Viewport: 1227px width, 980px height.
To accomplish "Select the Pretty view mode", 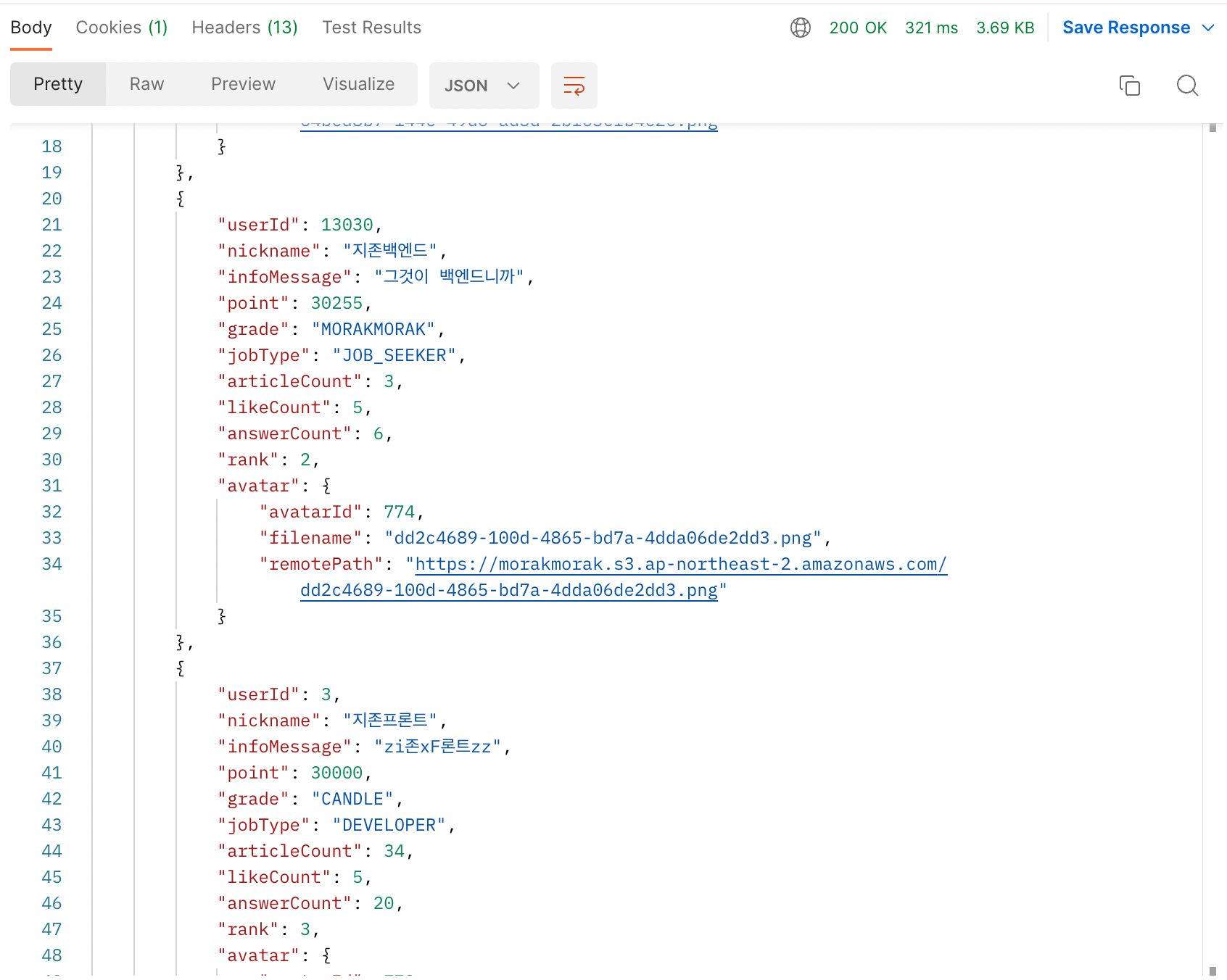I will (x=58, y=84).
